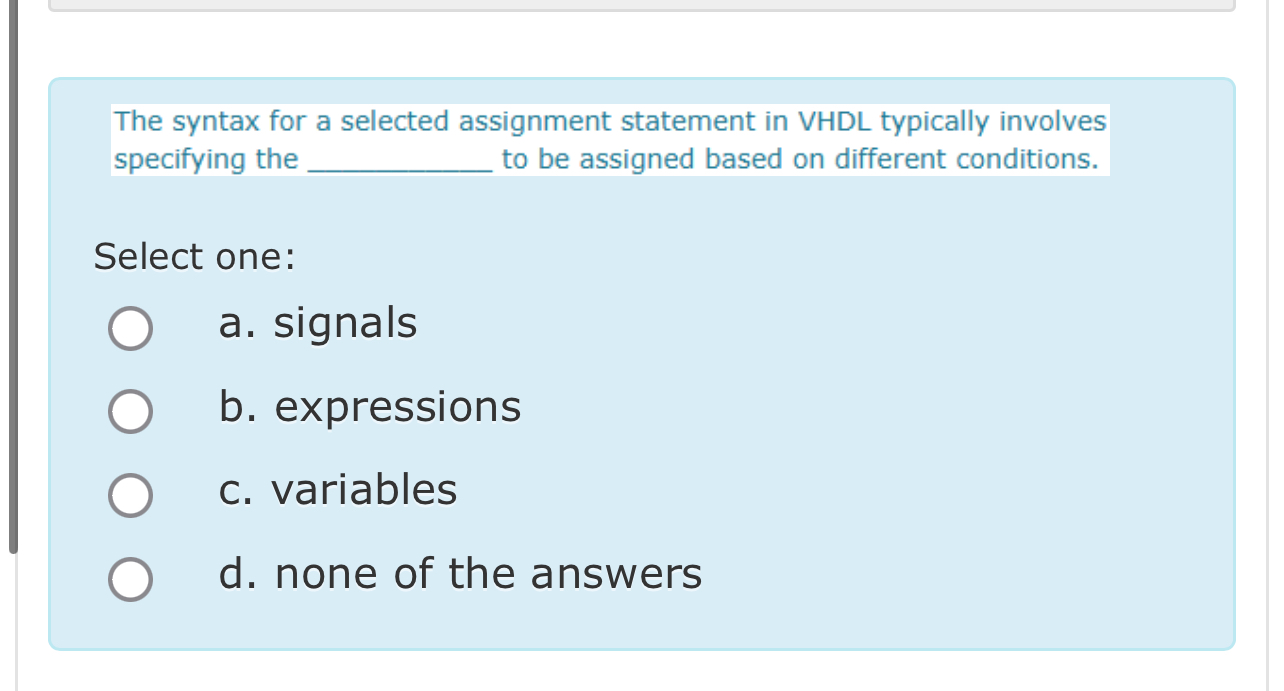The width and height of the screenshot is (1284, 691).
Task: Click the answer label text 'expressions'
Action: [397, 406]
